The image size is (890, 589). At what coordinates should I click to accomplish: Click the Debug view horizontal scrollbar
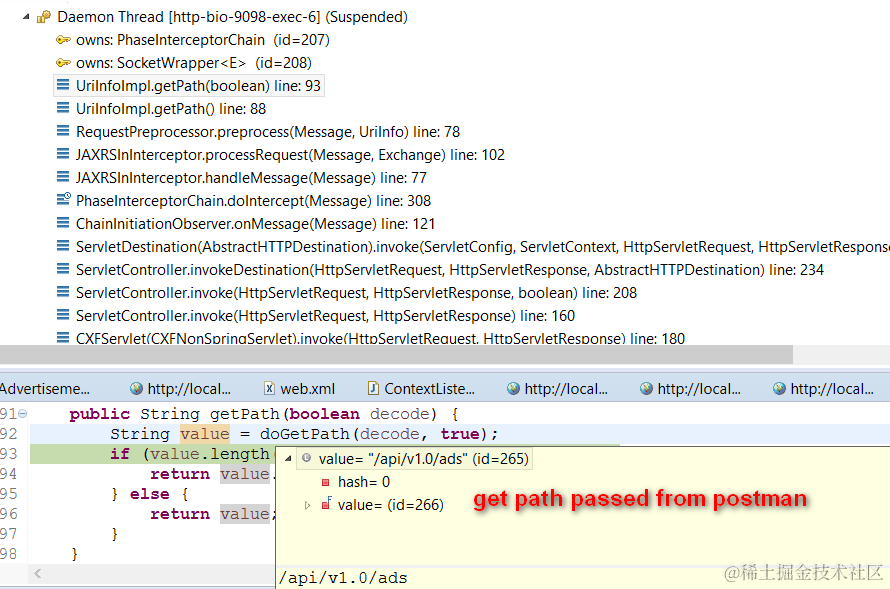396,355
